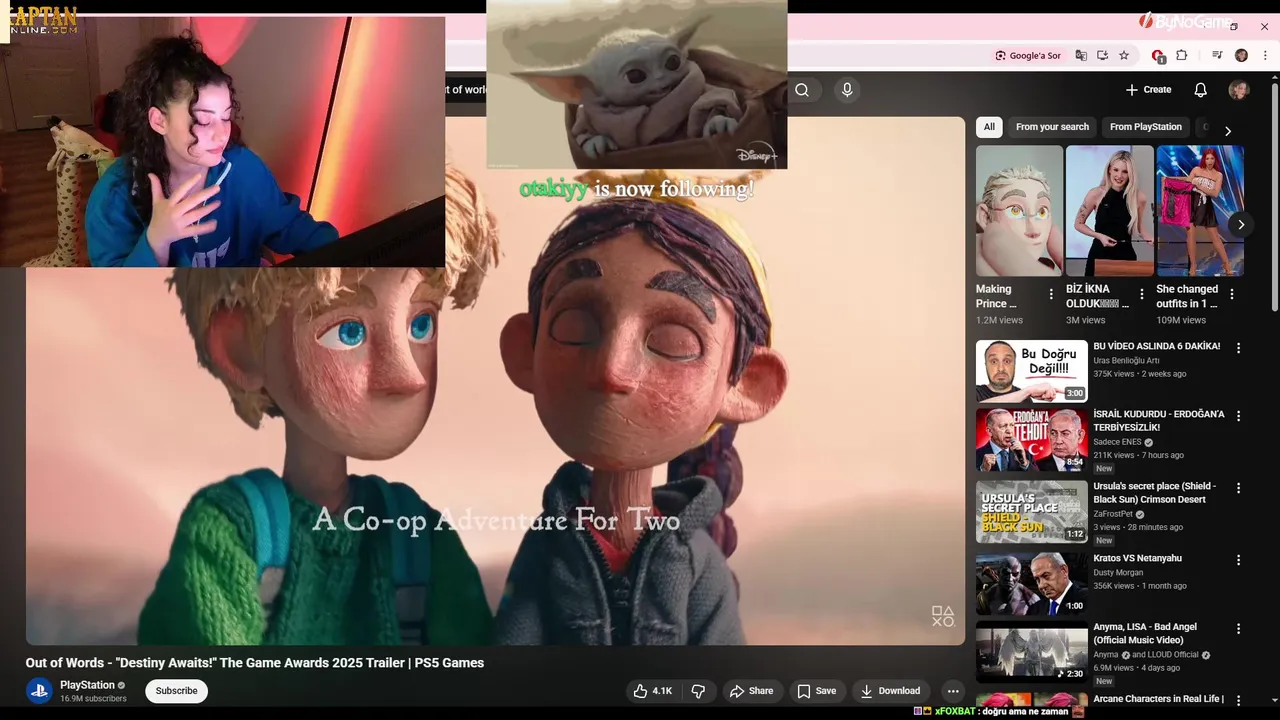Open options for Making Prince short

1051,294
